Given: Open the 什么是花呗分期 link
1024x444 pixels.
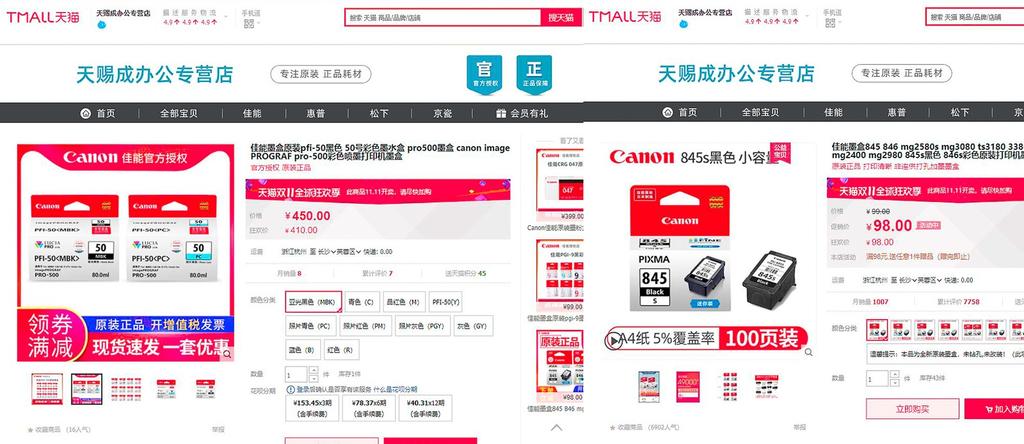Looking at the screenshot, I should pyautogui.click(x=395, y=389).
